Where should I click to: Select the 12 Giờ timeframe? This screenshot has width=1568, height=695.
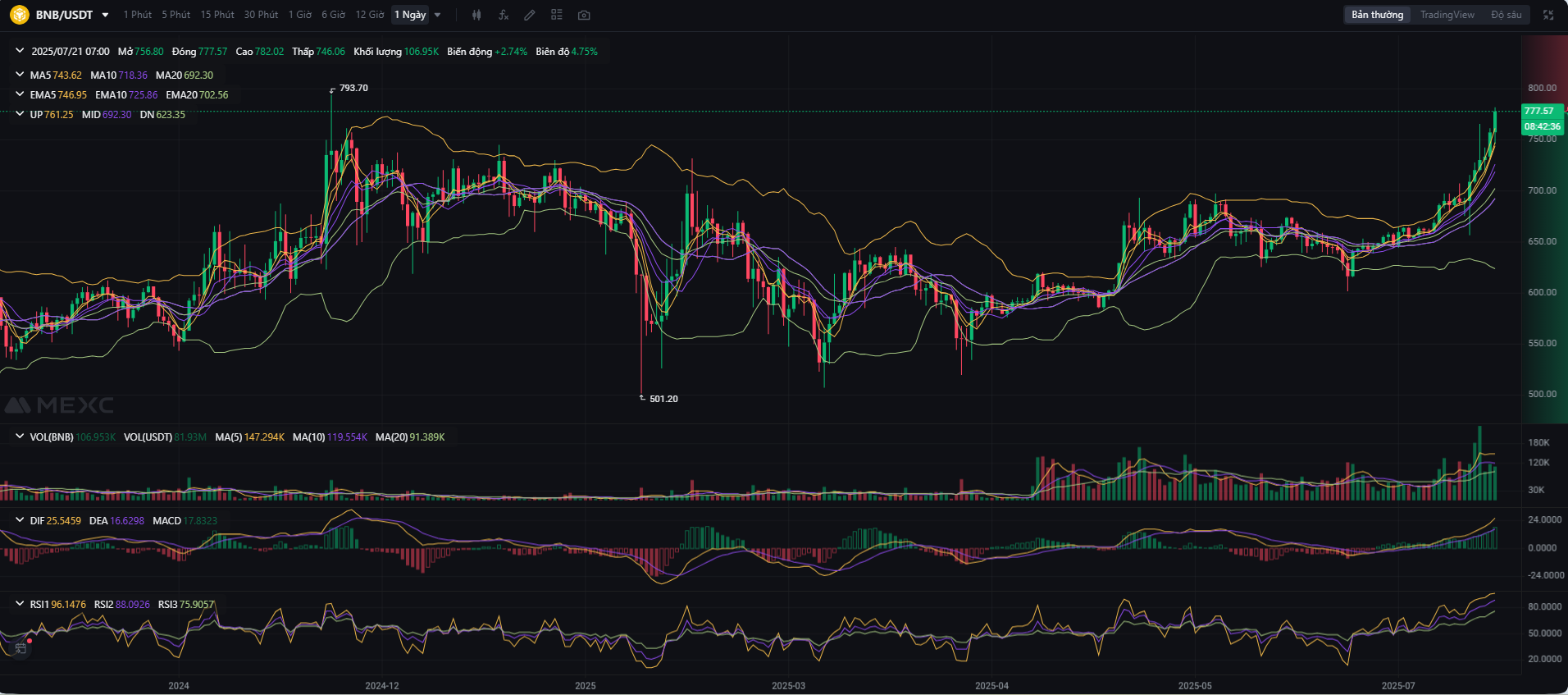tap(370, 15)
